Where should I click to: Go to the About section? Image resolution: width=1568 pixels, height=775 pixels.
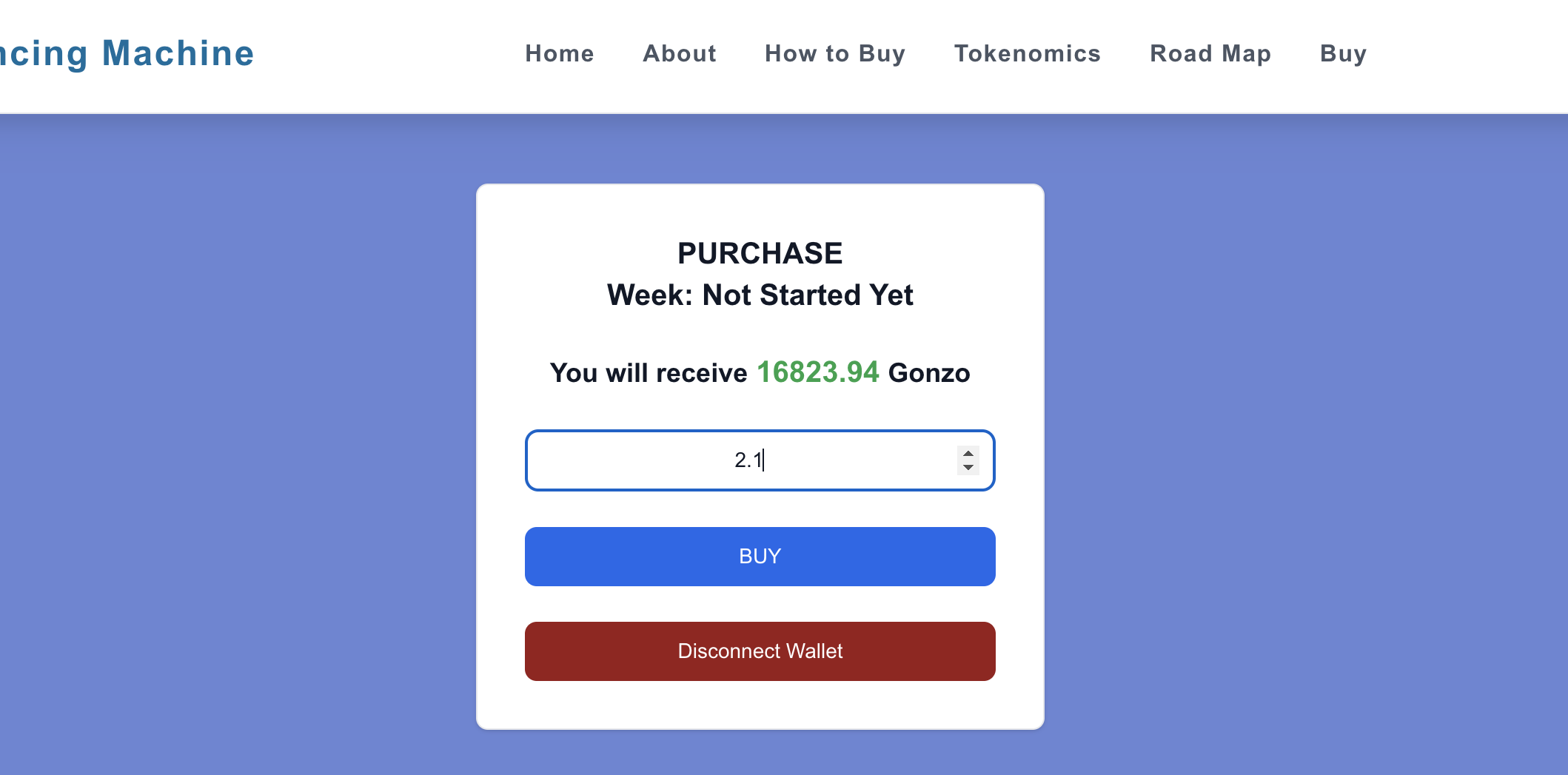coord(680,53)
